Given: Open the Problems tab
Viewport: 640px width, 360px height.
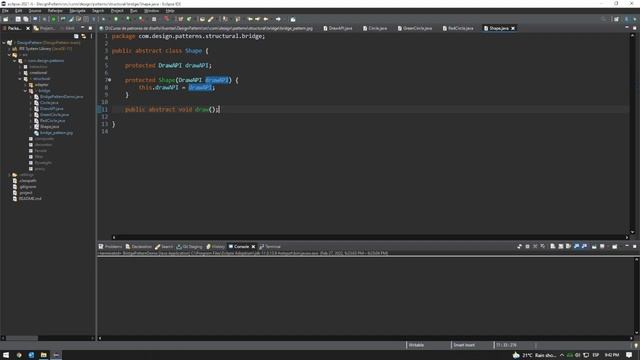Looking at the screenshot, I should [110, 247].
